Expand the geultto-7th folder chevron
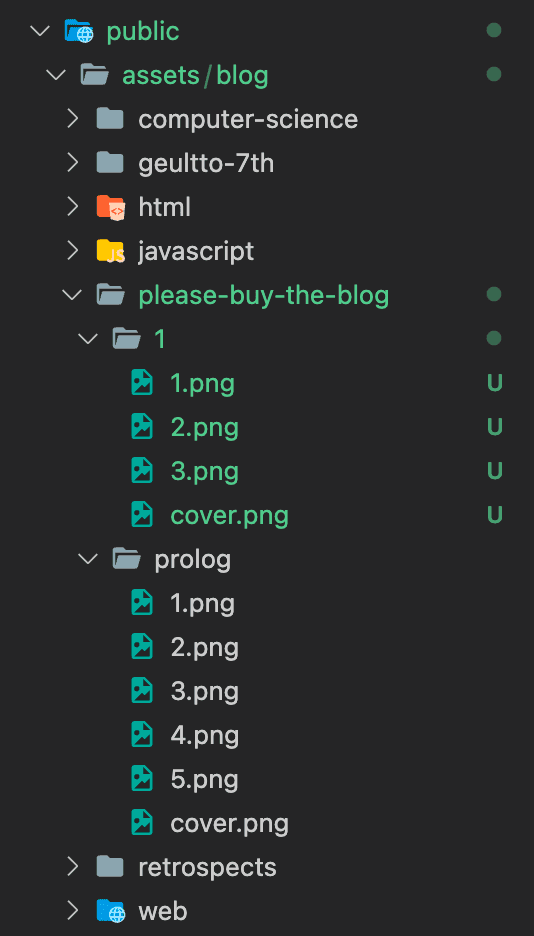This screenshot has height=936, width=534. 73,163
